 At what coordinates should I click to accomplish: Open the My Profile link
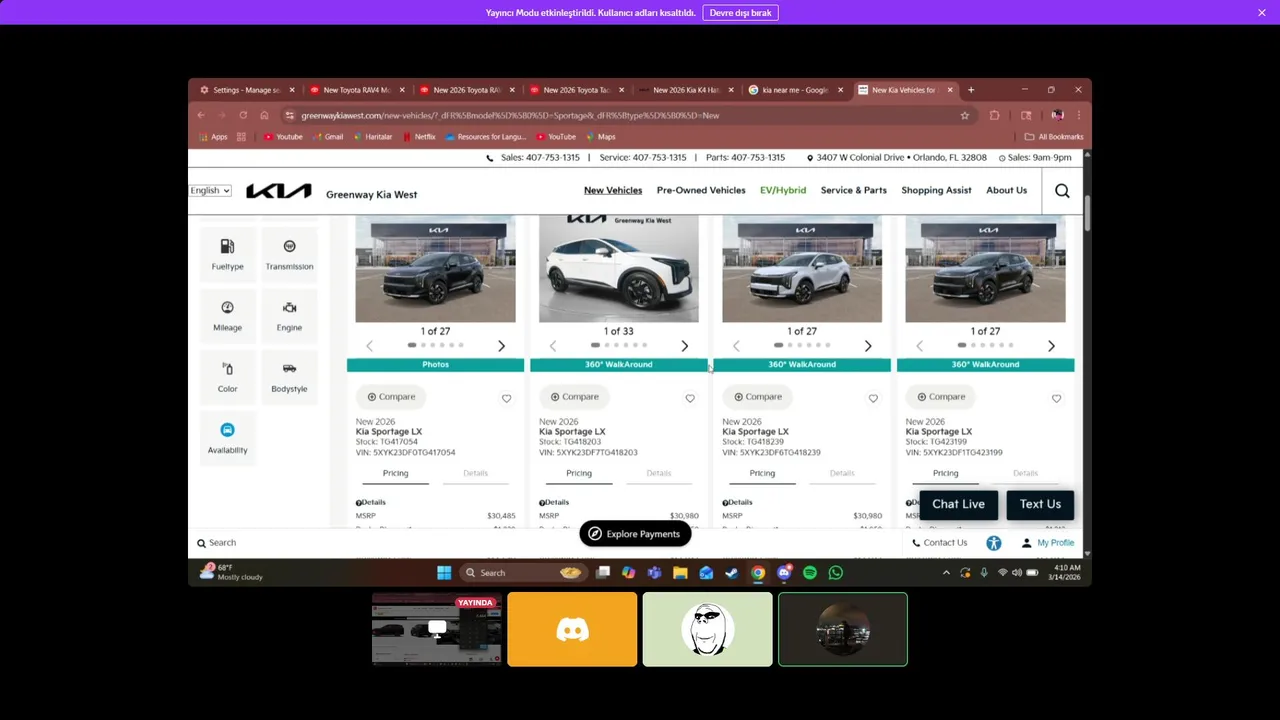click(1047, 543)
